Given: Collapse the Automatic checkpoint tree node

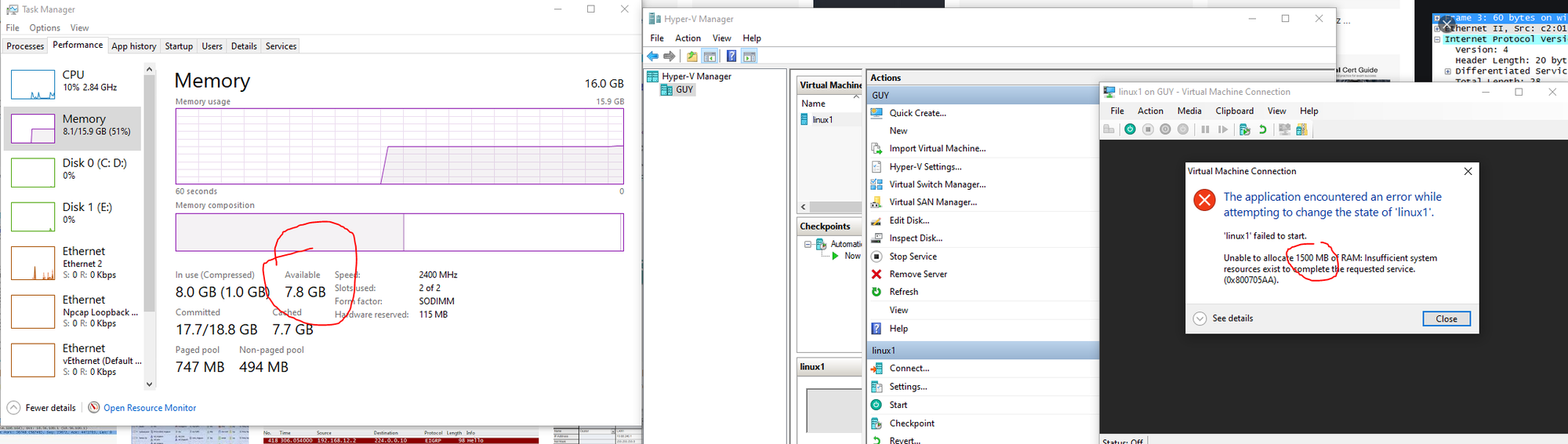Looking at the screenshot, I should (x=808, y=244).
